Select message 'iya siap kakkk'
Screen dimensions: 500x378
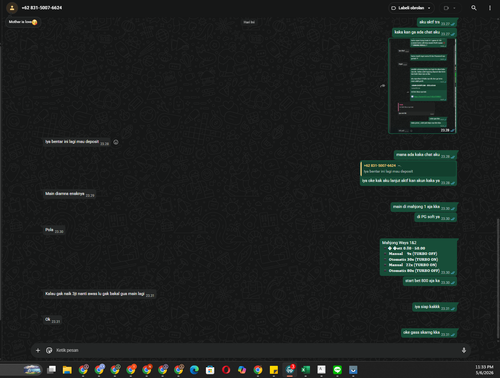point(435,307)
